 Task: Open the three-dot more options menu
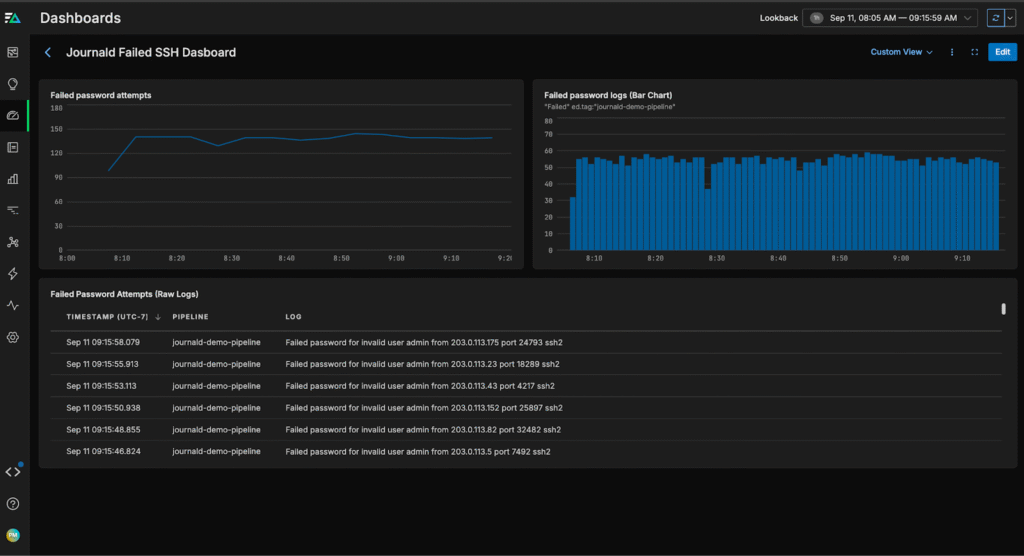[951, 52]
